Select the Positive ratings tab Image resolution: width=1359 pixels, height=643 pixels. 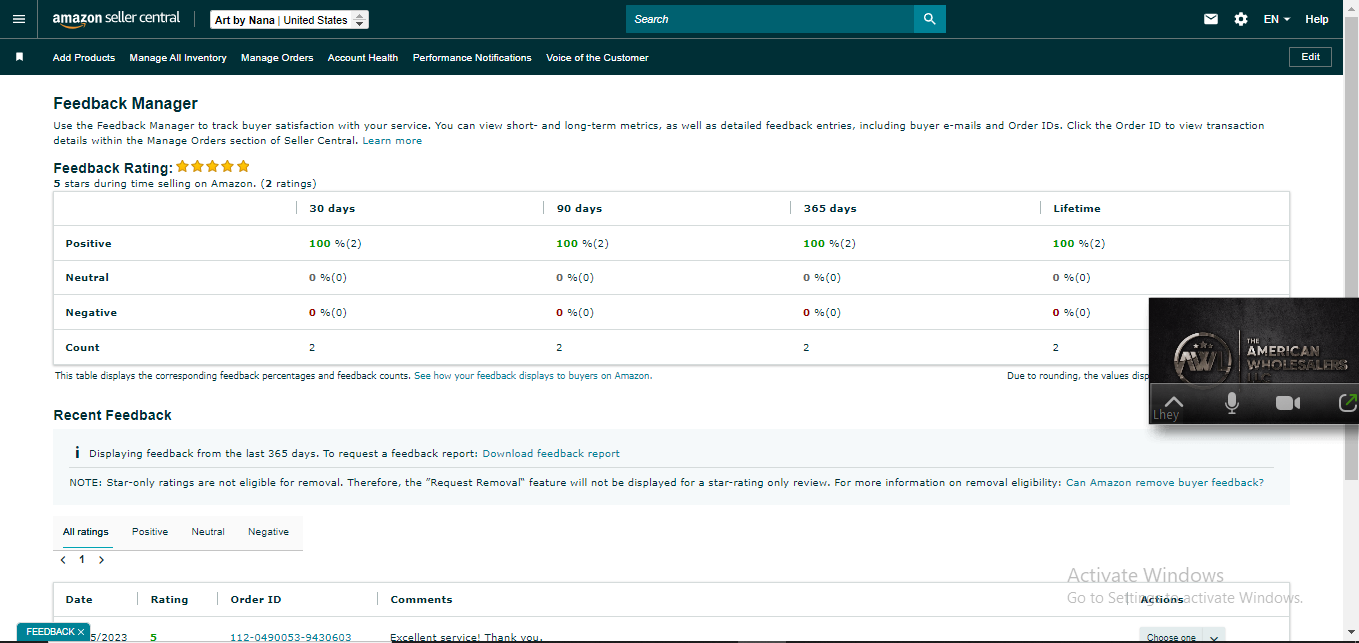coord(150,532)
